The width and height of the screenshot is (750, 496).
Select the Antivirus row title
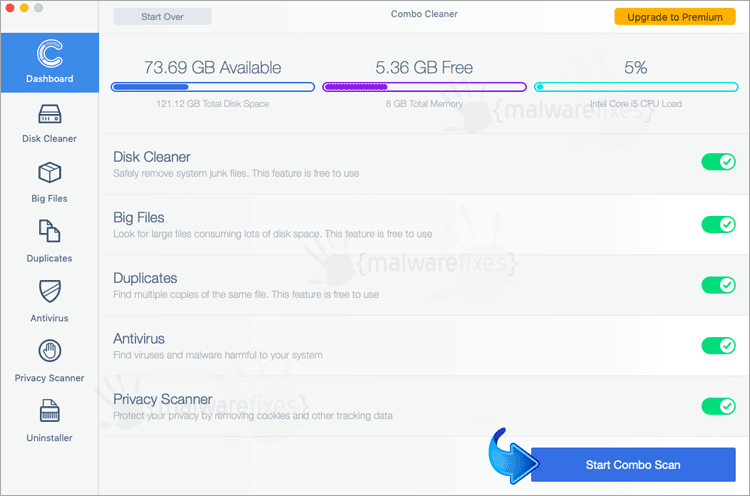(139, 339)
